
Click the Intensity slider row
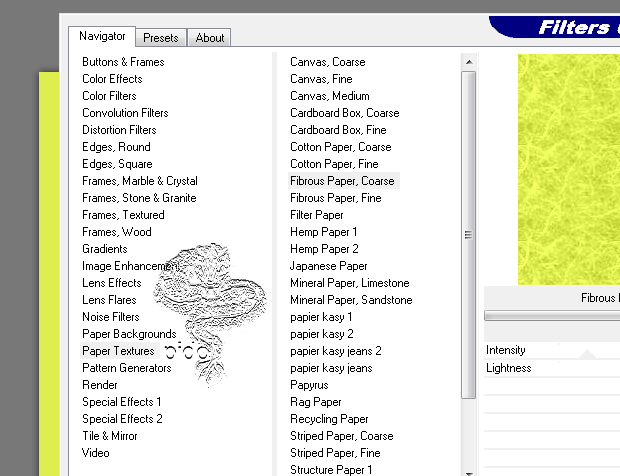552,350
